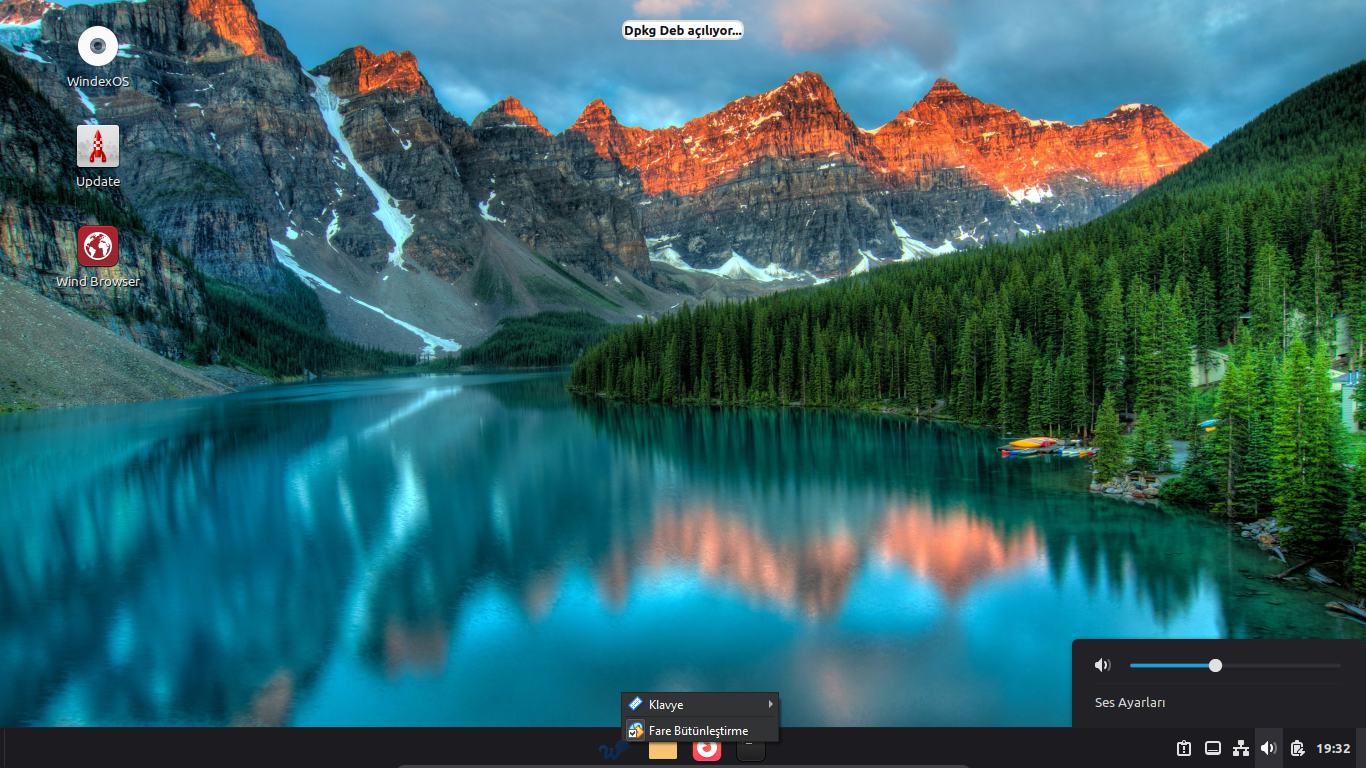Open the Klavye submenu entry

click(700, 705)
